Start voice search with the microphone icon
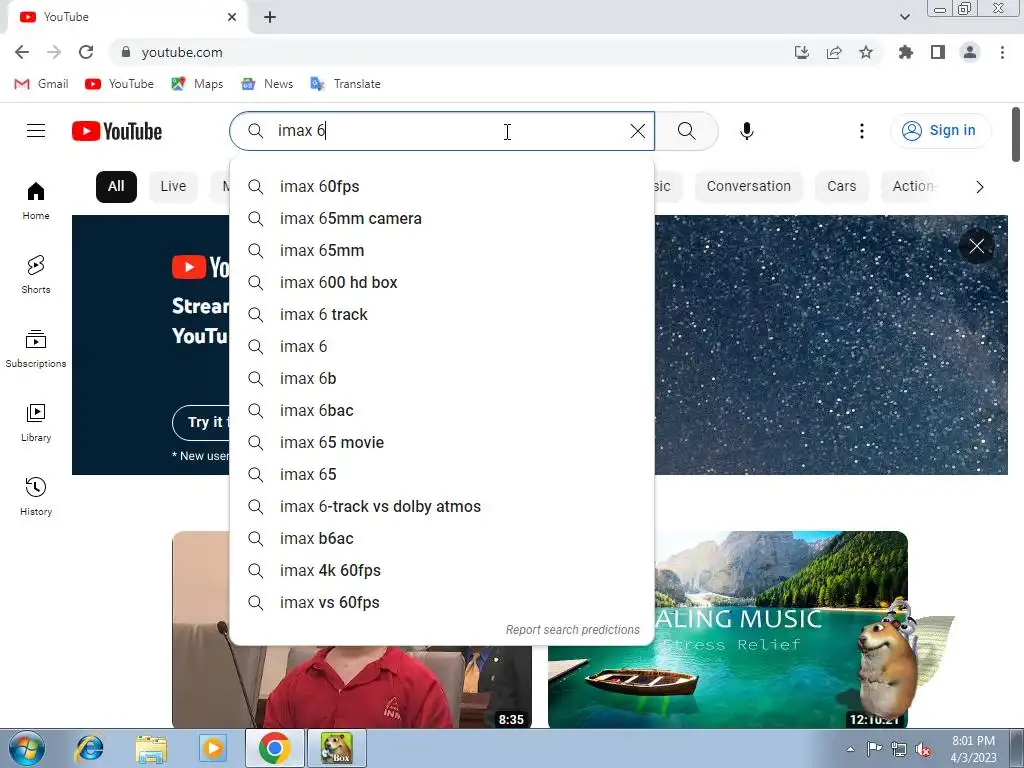The image size is (1024, 768). tap(746, 131)
